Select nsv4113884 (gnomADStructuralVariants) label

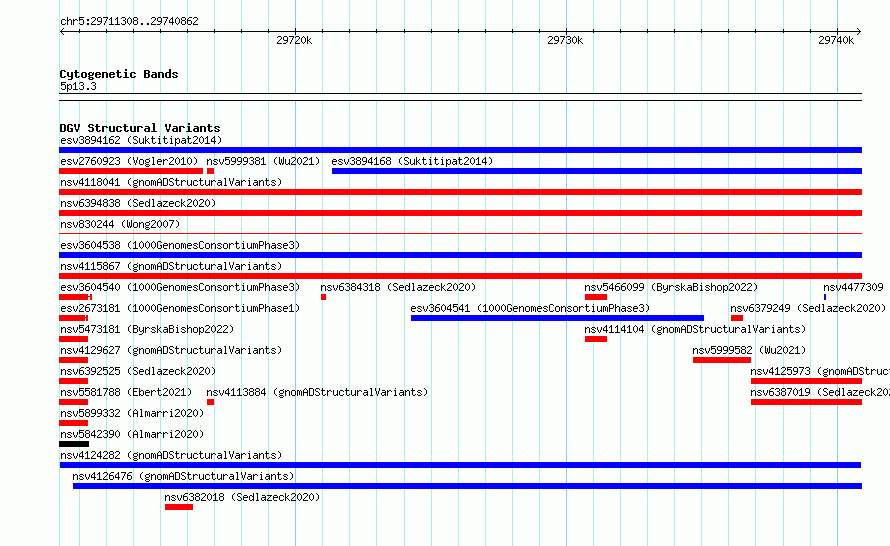317,392
